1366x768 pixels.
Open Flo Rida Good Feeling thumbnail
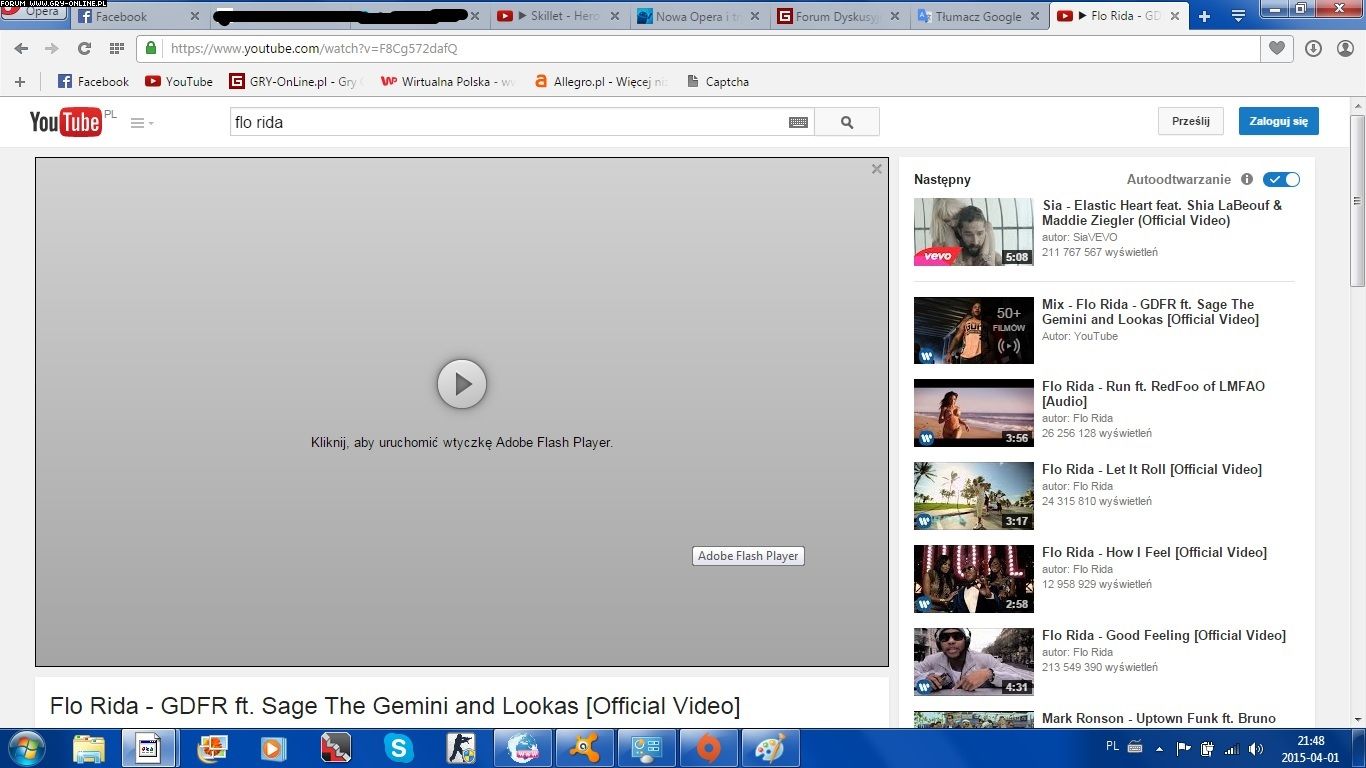(973, 662)
